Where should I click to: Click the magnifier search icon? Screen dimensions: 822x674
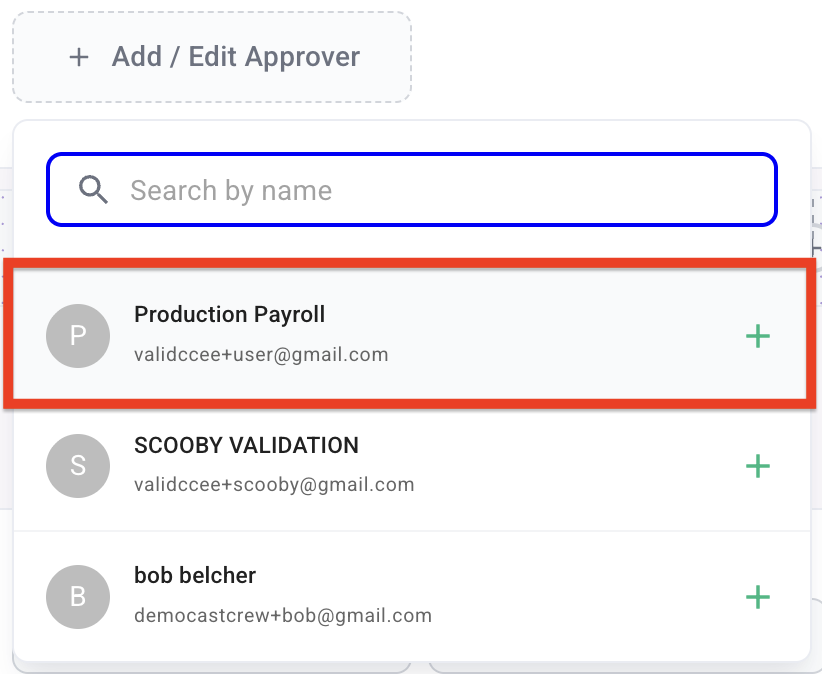click(x=93, y=189)
